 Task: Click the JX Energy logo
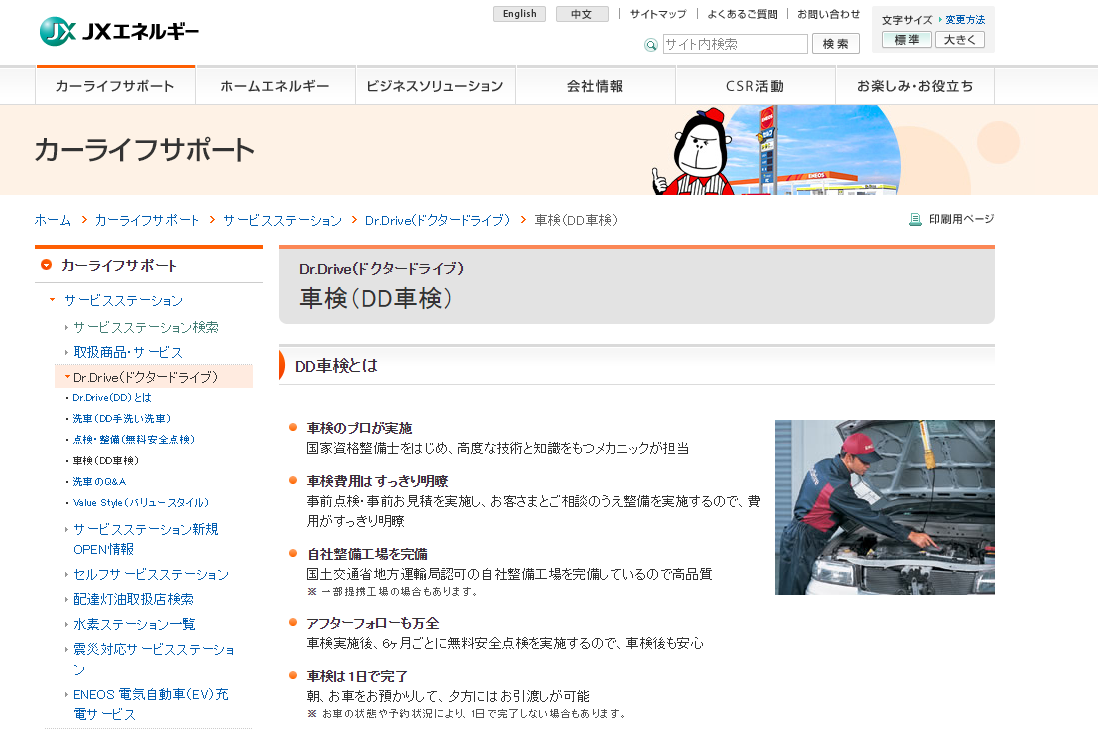pos(119,32)
